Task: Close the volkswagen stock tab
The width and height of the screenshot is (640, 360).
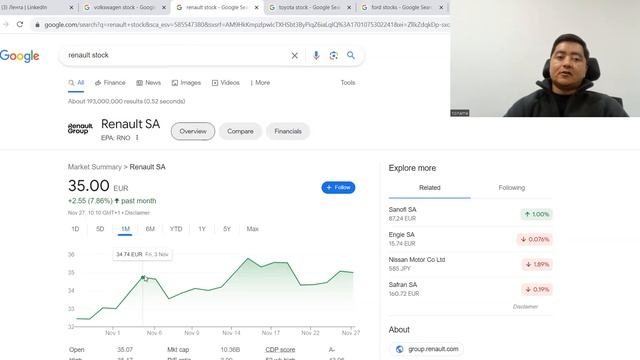Action: coord(164,7)
